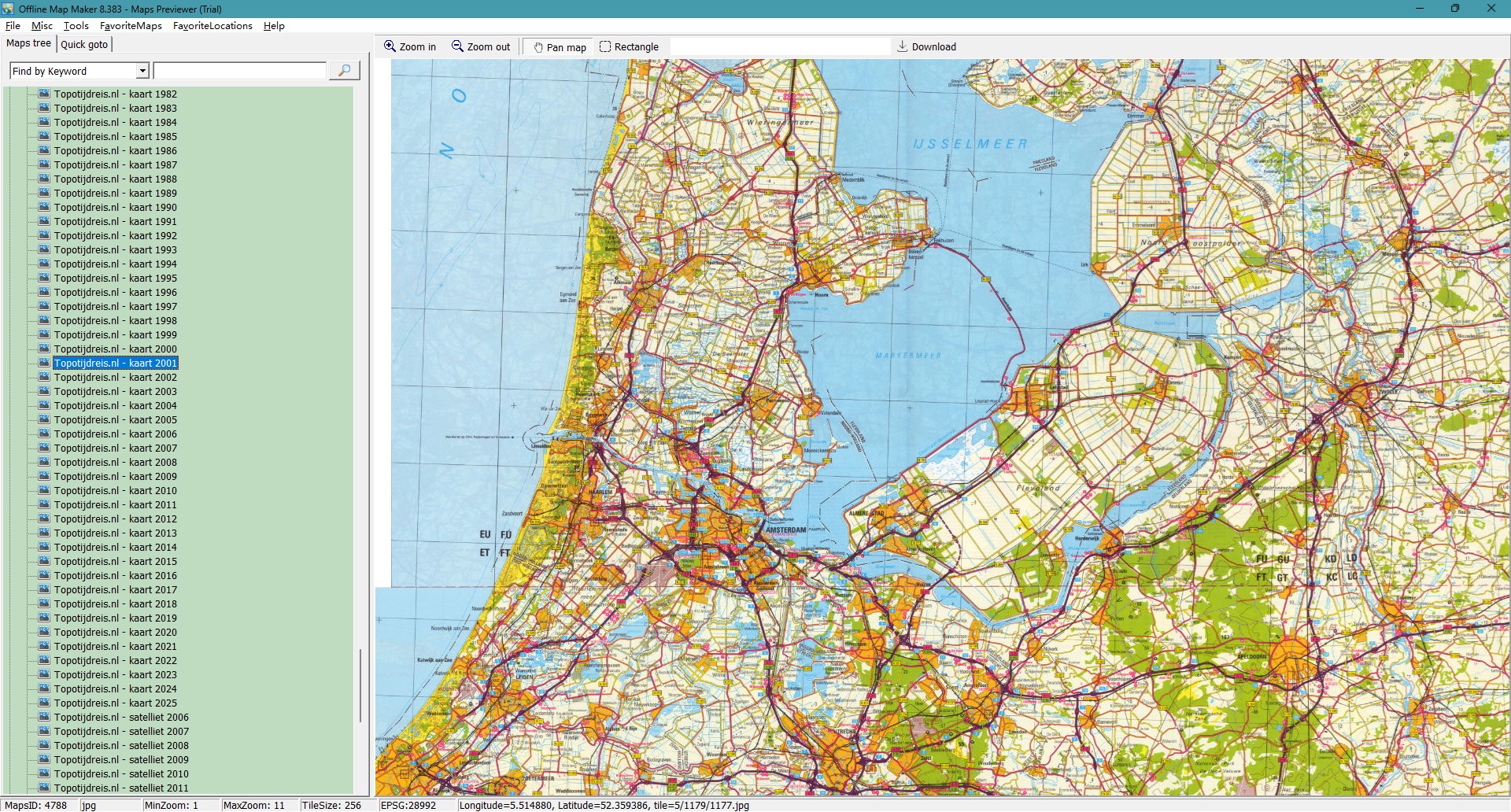Switch to the Maps tree tab
The image size is (1511, 812).
tap(28, 43)
